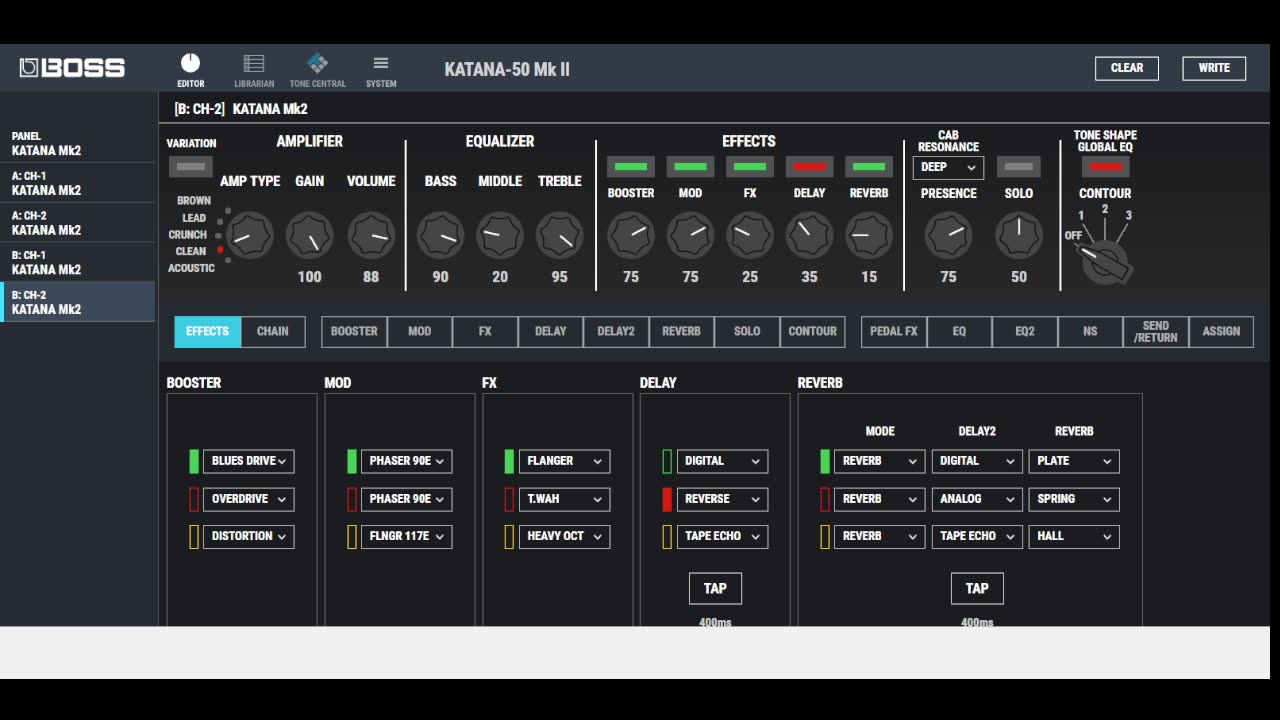
Task: Click the Middle EQ knob
Action: [x=500, y=236]
